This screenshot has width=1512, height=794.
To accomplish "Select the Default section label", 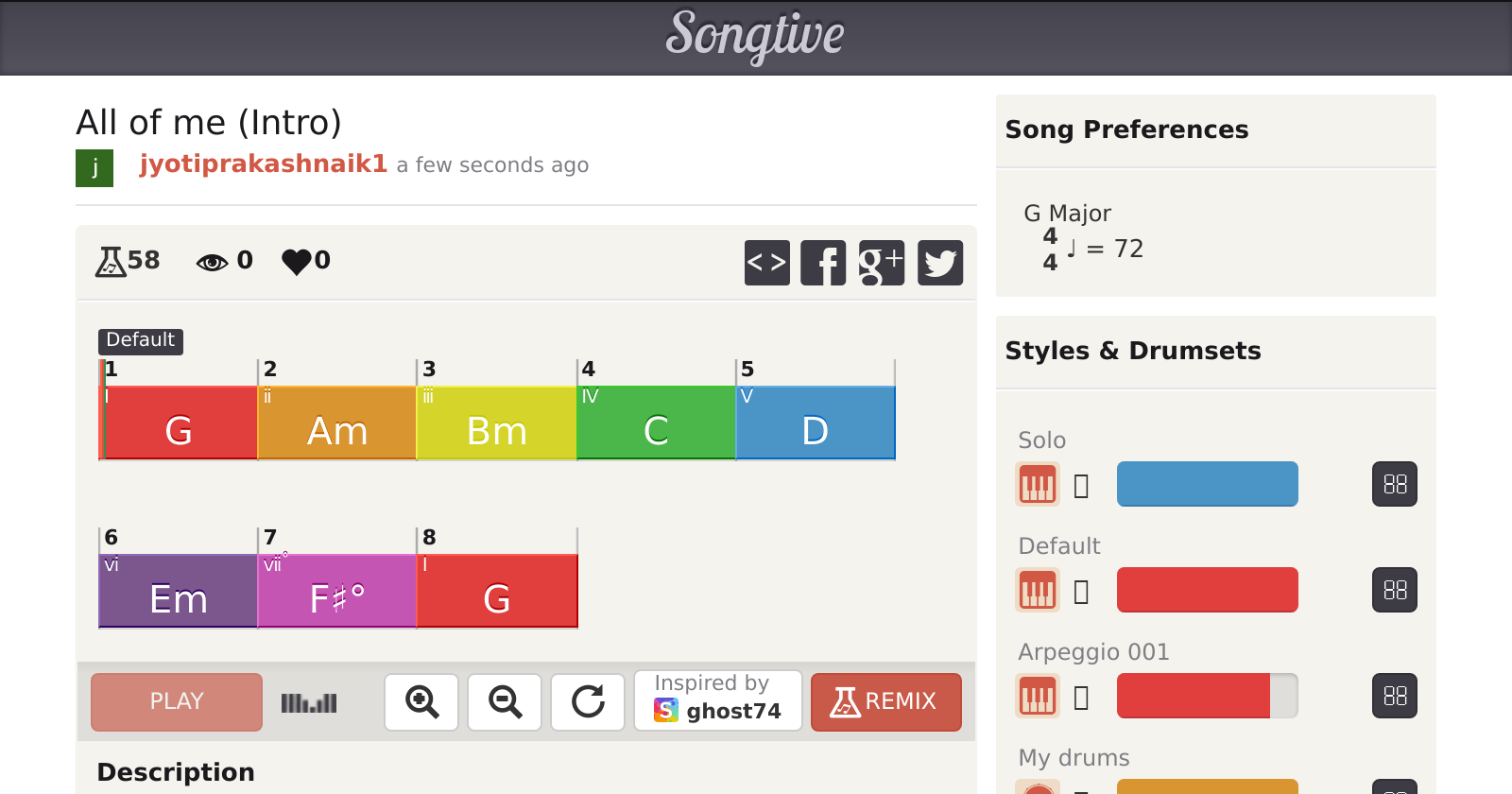I will tap(140, 340).
